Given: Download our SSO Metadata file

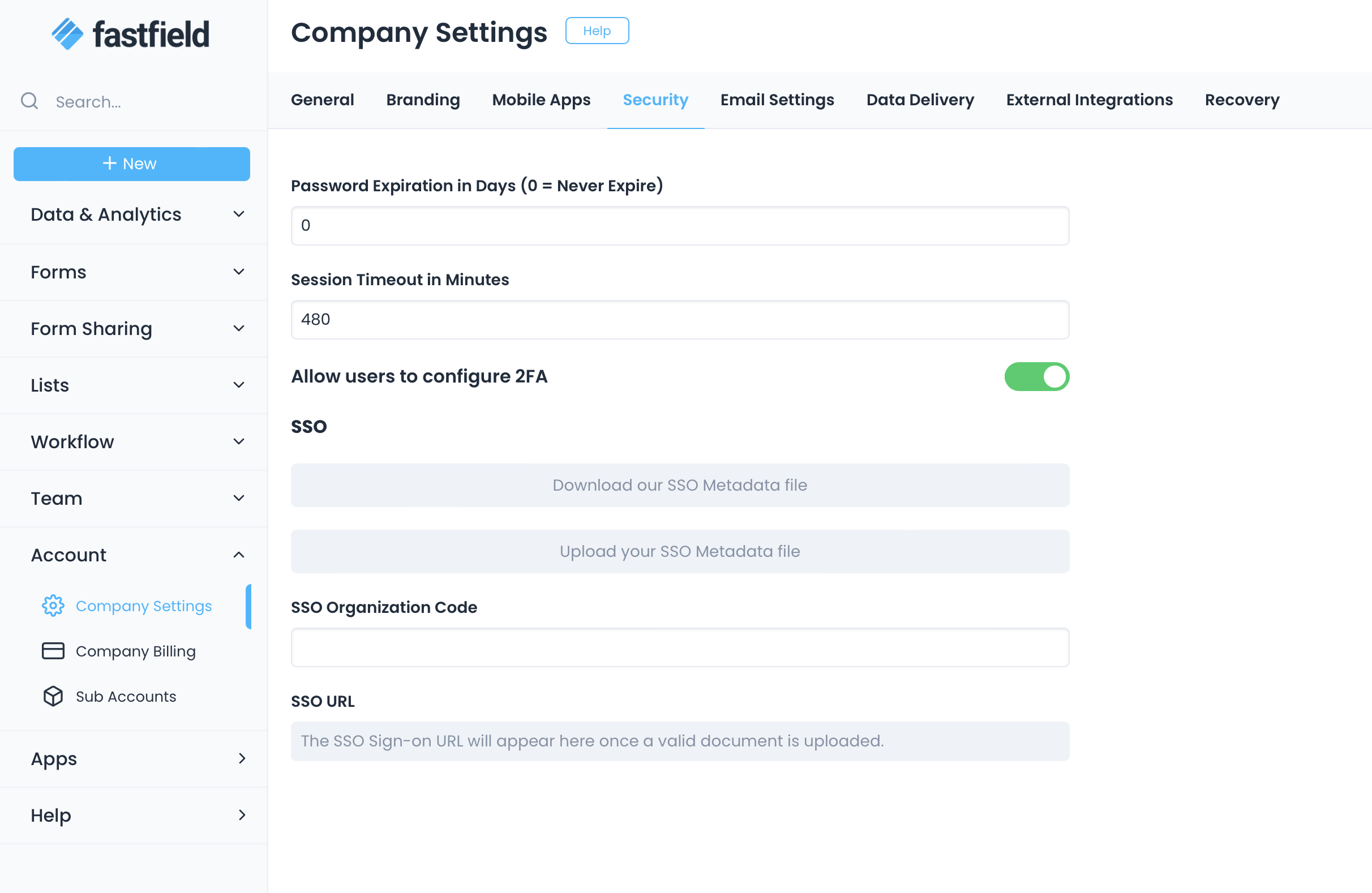Looking at the screenshot, I should [x=680, y=485].
